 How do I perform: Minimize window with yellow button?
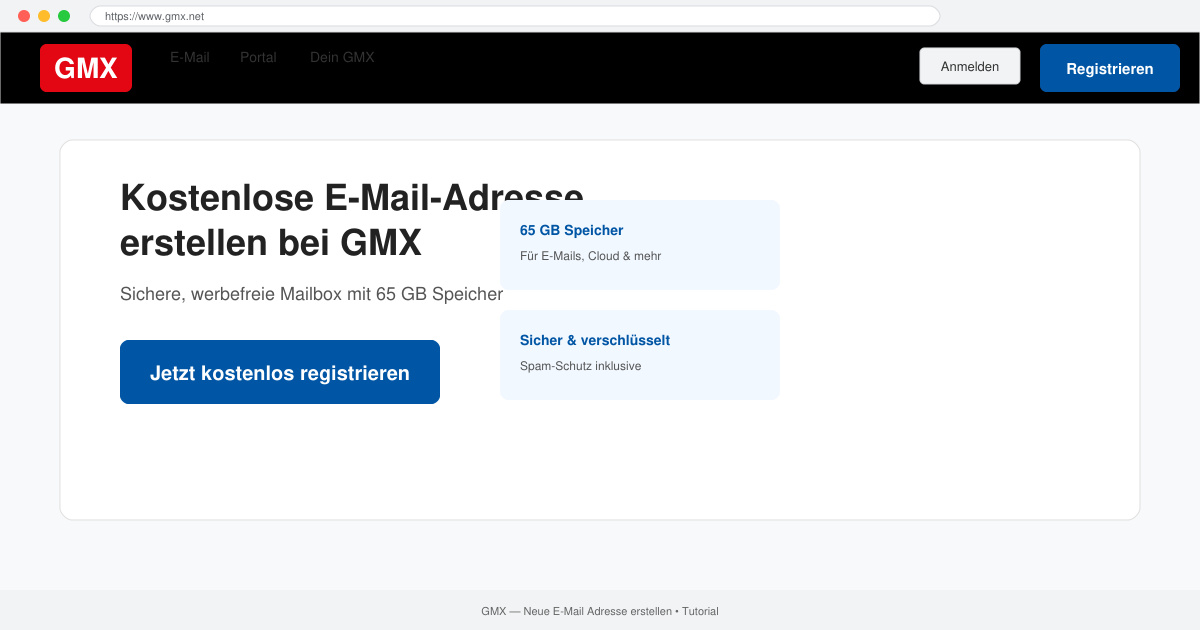pyautogui.click(x=44, y=16)
